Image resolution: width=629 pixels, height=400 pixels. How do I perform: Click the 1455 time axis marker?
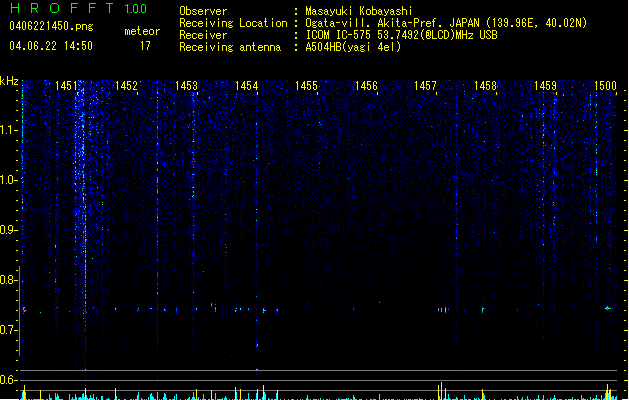306,86
